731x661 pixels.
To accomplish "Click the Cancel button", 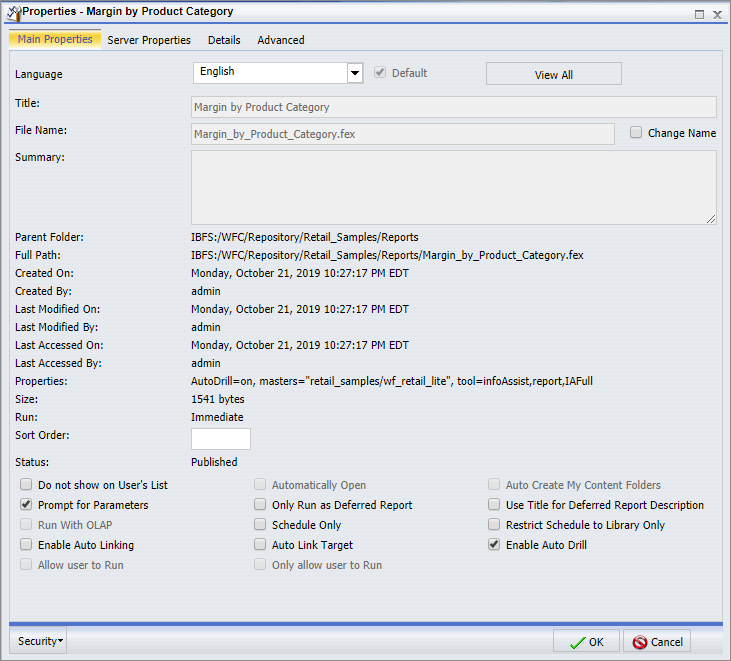I will pyautogui.click(x=657, y=642).
